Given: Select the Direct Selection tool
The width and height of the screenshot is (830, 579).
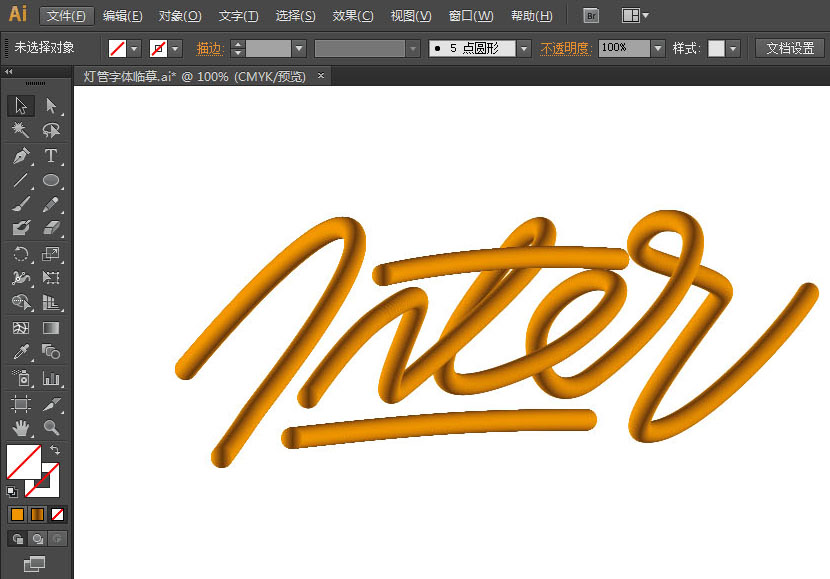Looking at the screenshot, I should point(51,105).
